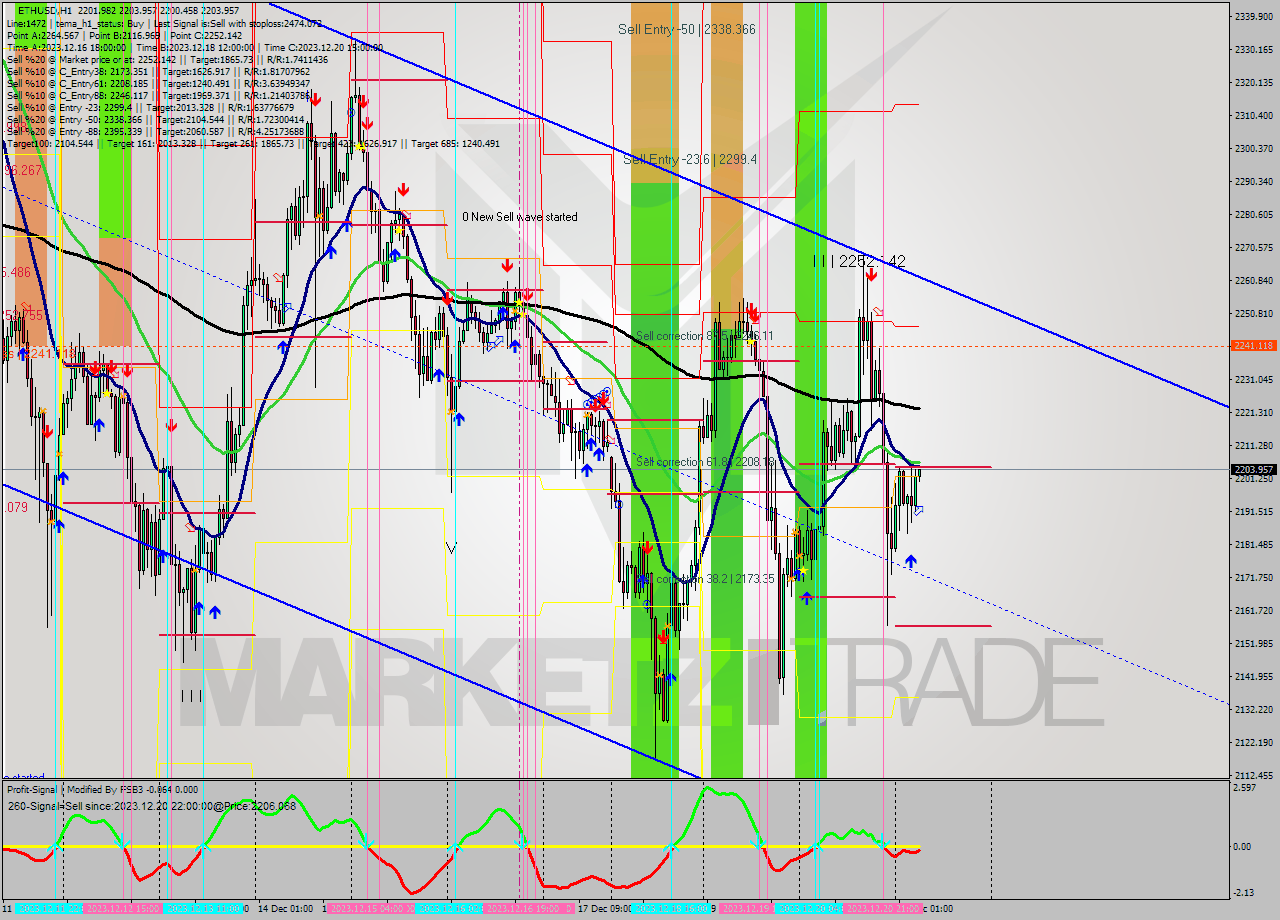The image size is (1280, 920).
Task: Click 'Sell %10 @ C_Entry38: 2173.351' line
Action: click(158, 71)
